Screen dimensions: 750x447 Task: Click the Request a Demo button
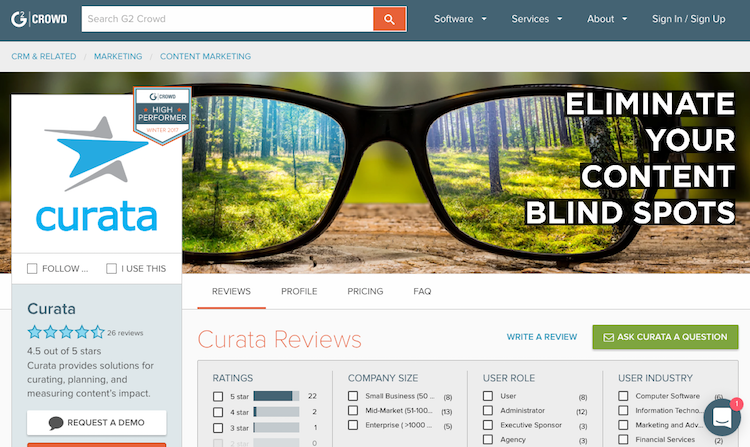click(x=97, y=423)
